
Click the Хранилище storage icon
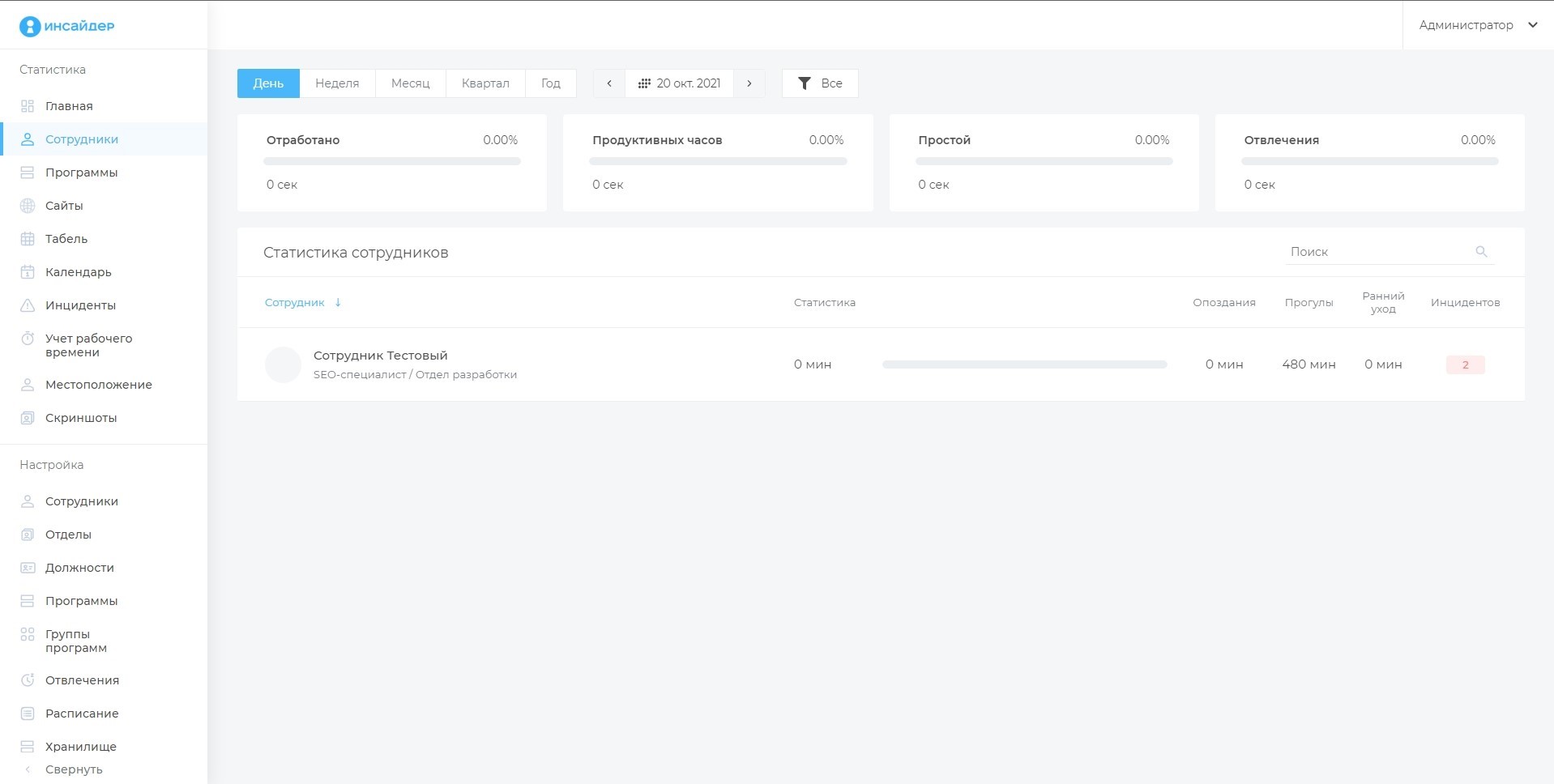coord(28,747)
